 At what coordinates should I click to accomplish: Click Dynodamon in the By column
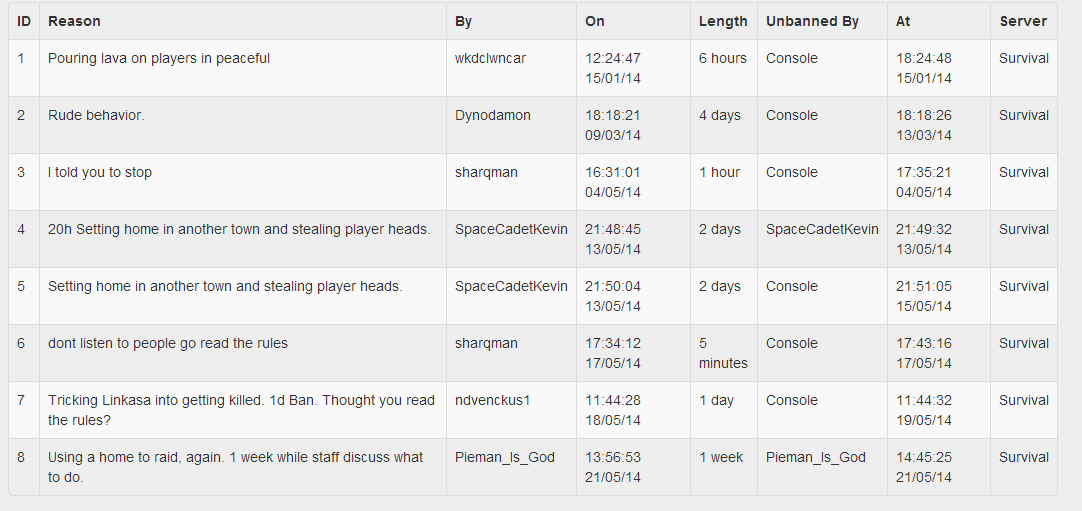coord(493,116)
